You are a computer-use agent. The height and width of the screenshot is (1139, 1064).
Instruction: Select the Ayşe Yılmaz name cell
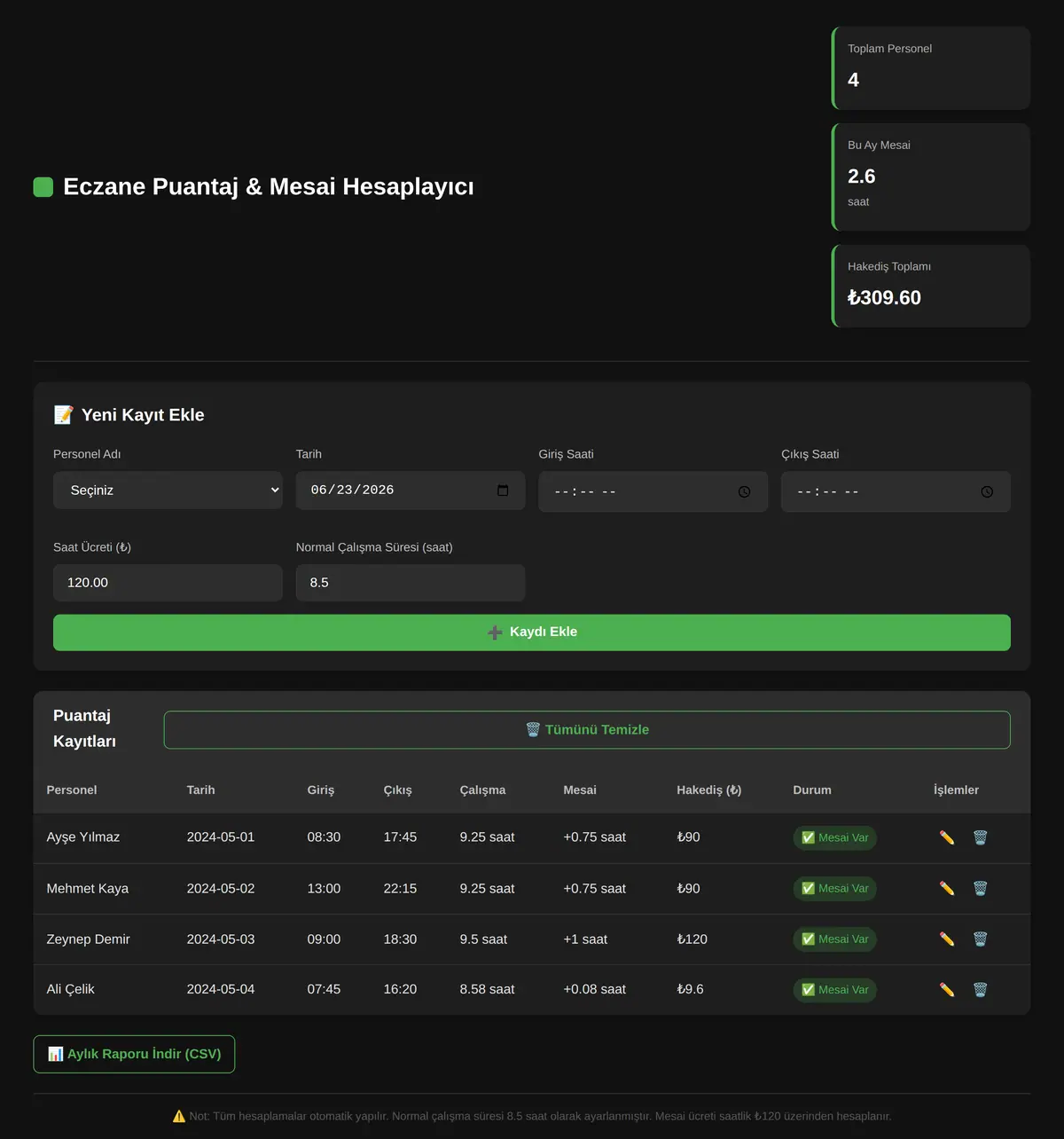(x=83, y=837)
